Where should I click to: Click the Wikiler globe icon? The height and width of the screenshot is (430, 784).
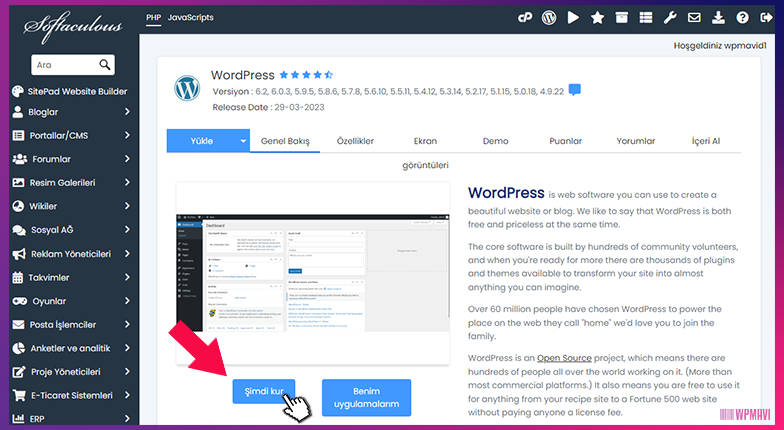click(x=18, y=206)
